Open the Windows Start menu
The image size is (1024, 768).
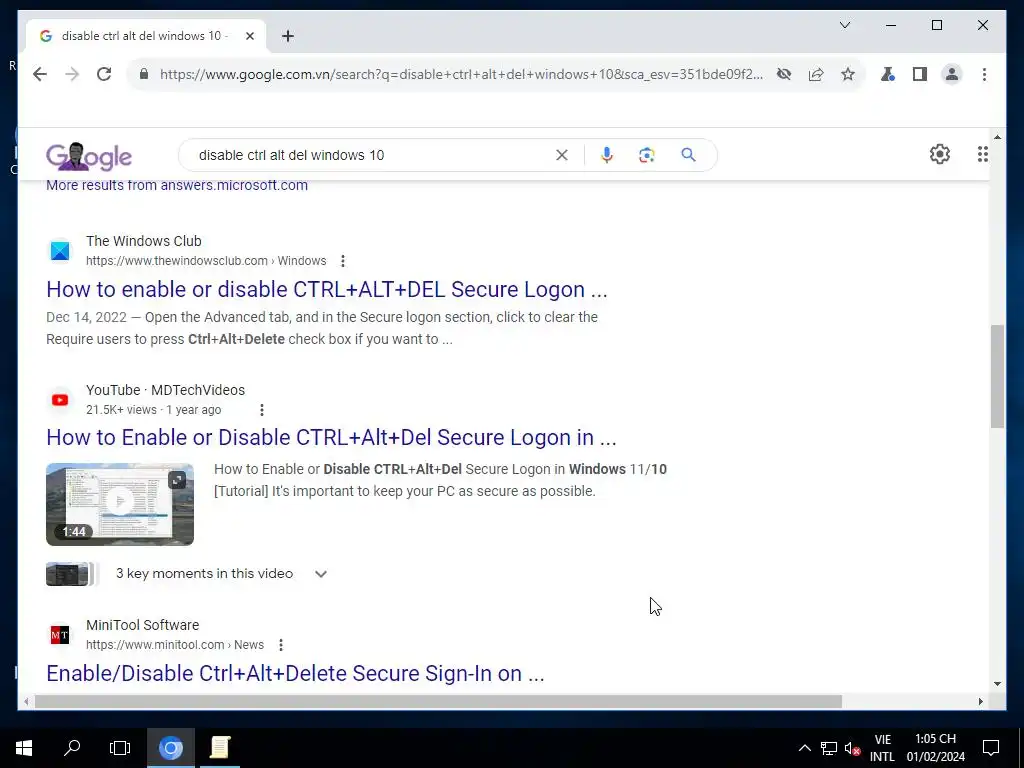(24, 748)
